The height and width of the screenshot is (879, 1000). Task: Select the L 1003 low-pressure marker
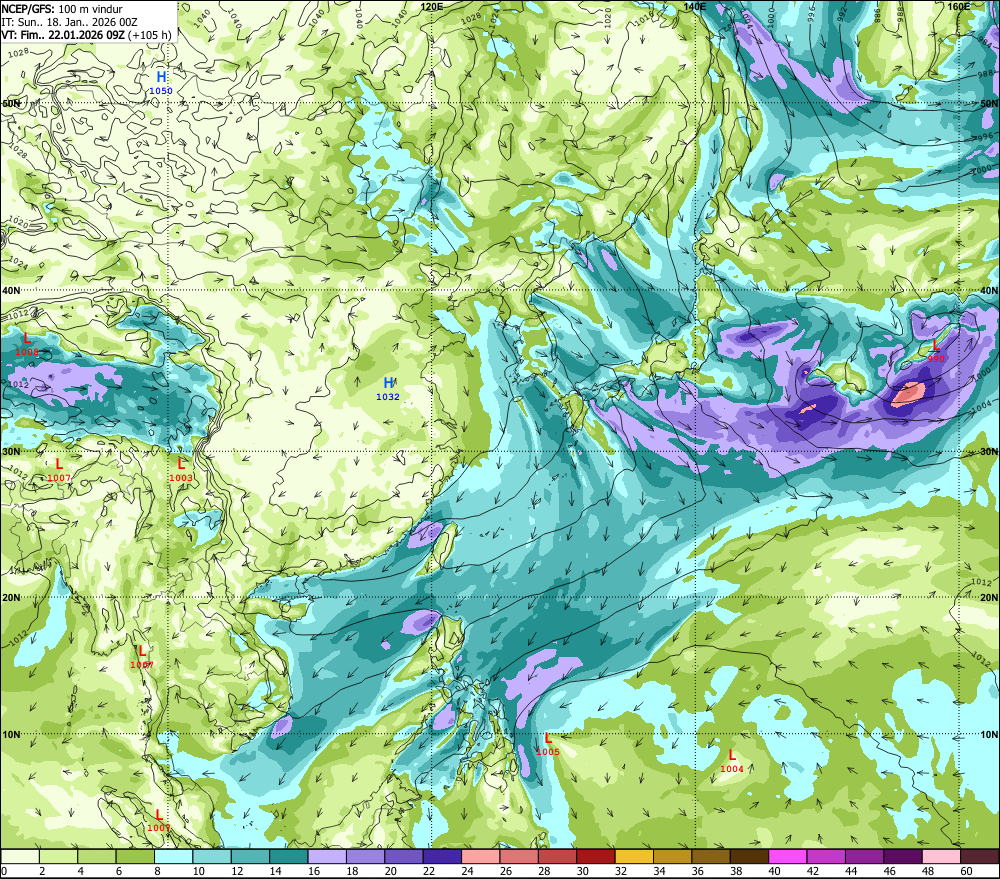click(x=181, y=470)
